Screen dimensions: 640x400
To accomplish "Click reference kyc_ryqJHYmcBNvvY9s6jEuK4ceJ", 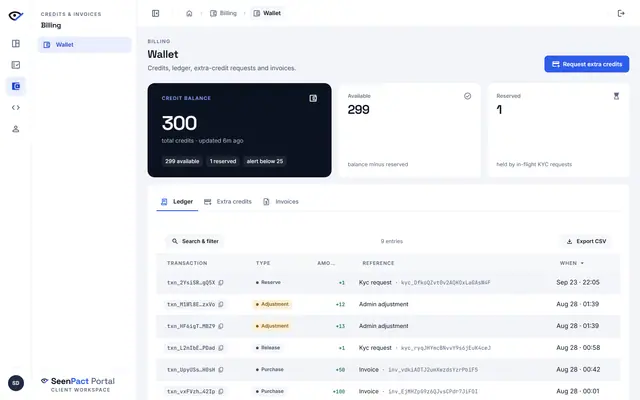I will 446,348.
